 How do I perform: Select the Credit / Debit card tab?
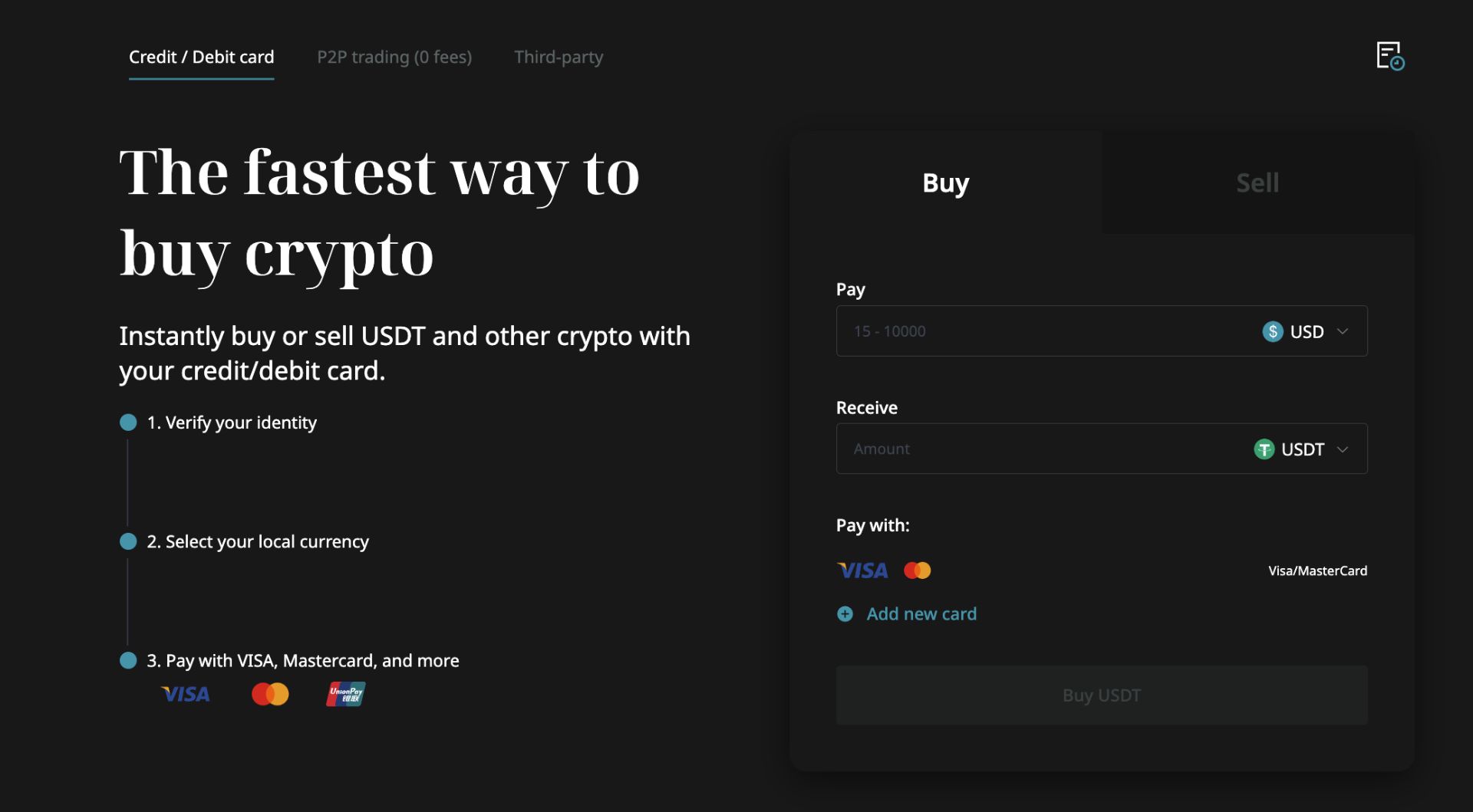201,58
